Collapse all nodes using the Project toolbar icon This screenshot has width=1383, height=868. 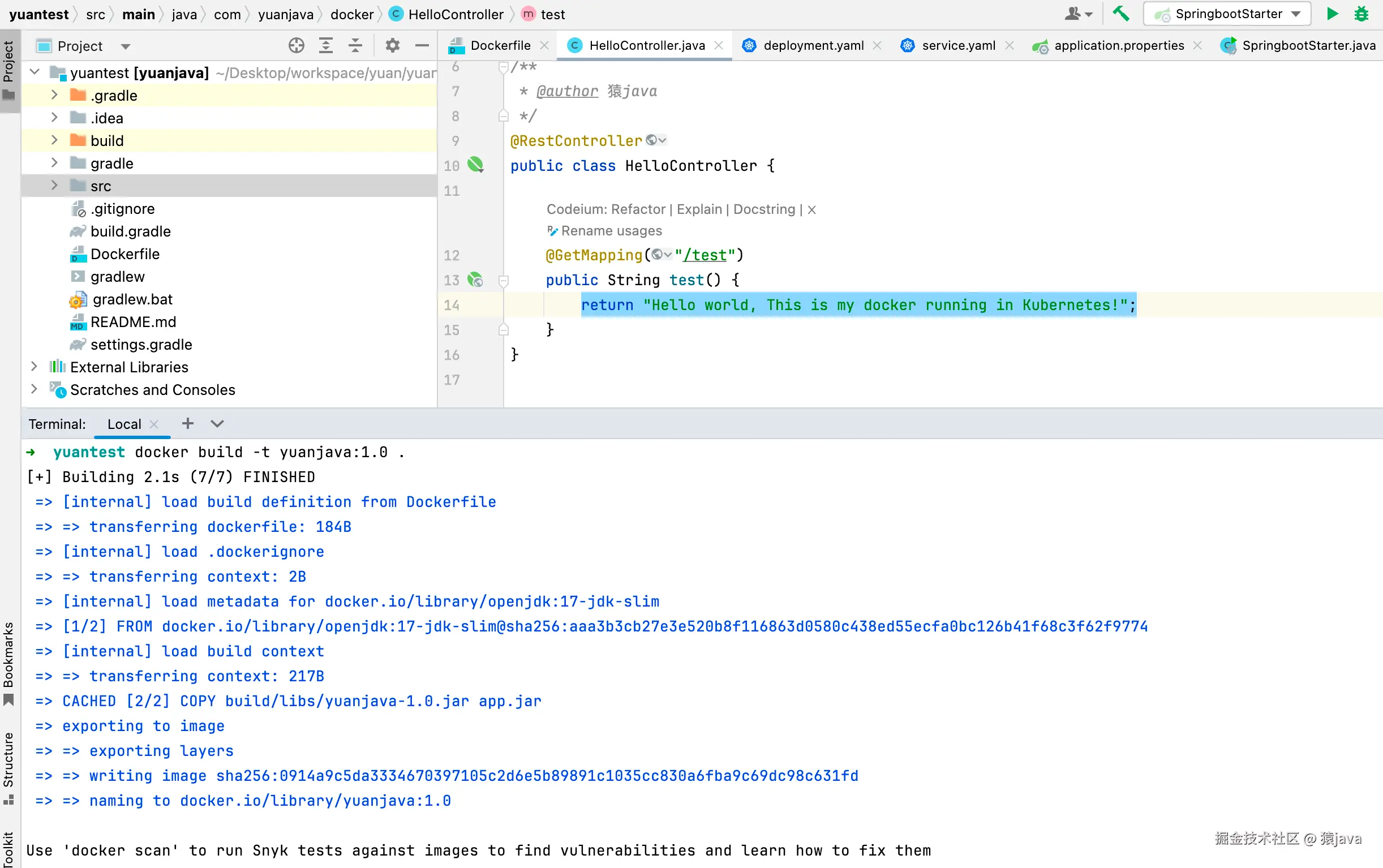pyautogui.click(x=355, y=45)
